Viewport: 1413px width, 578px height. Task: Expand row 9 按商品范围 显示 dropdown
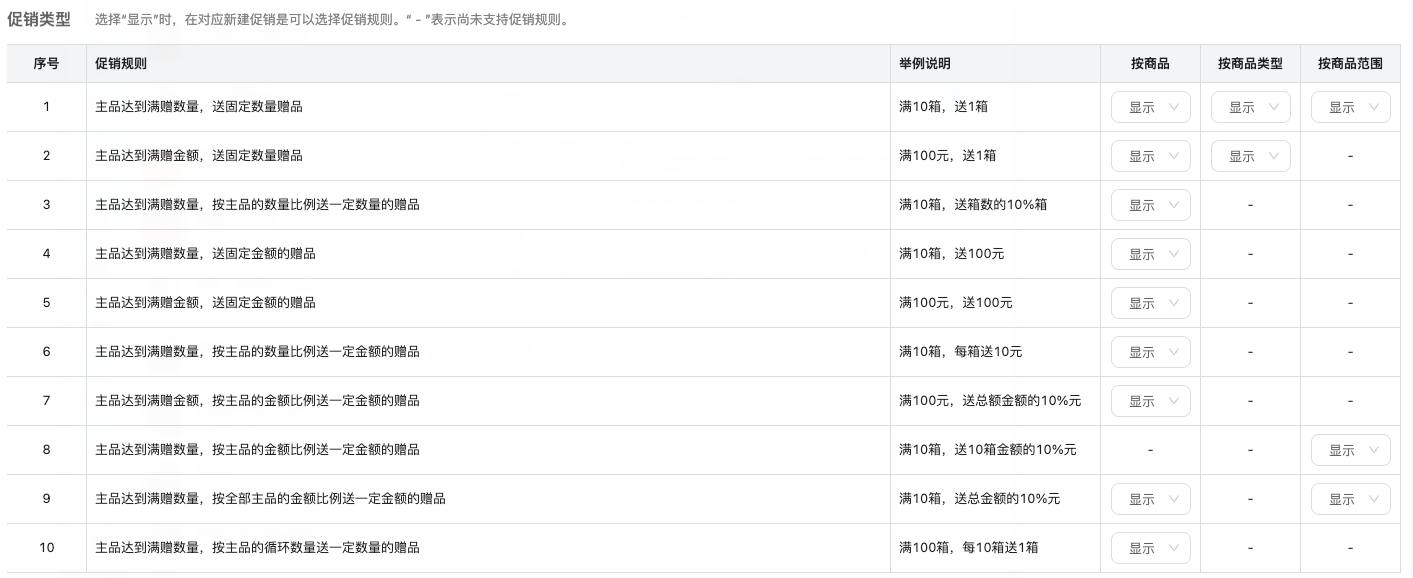(x=1350, y=499)
